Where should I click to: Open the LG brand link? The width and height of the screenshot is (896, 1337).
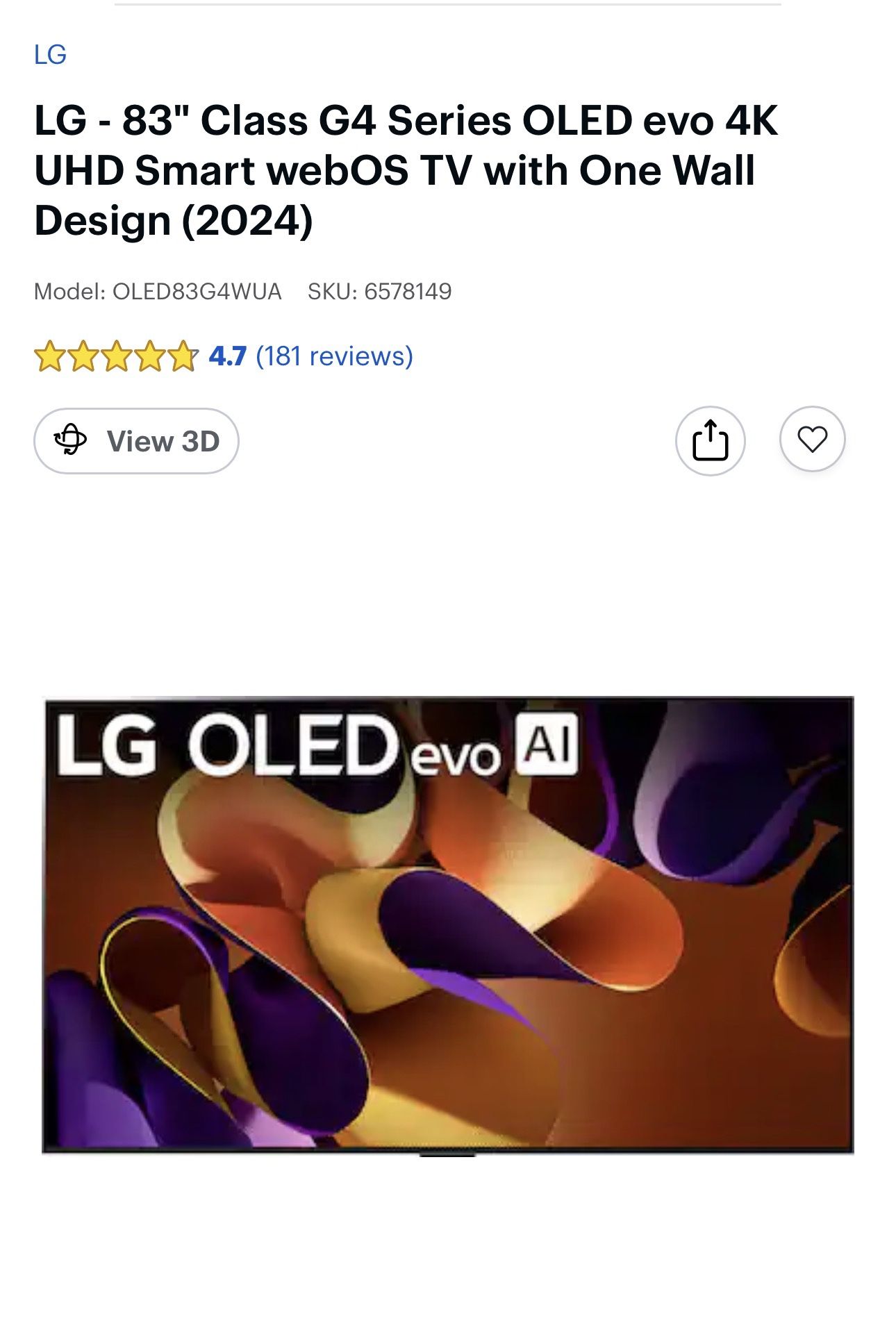click(50, 55)
